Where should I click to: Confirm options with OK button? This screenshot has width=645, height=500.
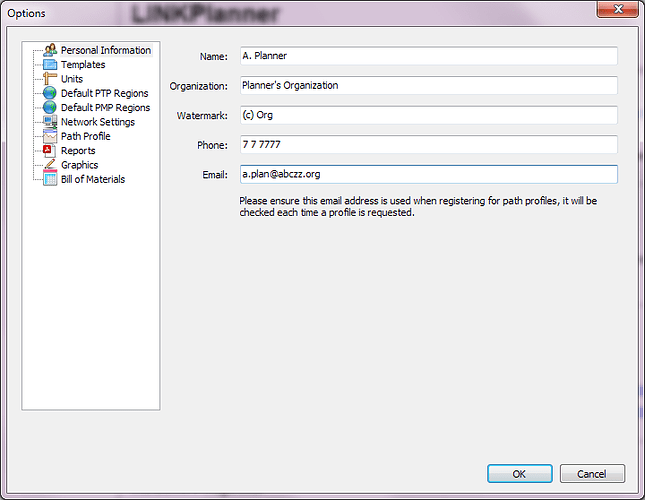click(520, 474)
